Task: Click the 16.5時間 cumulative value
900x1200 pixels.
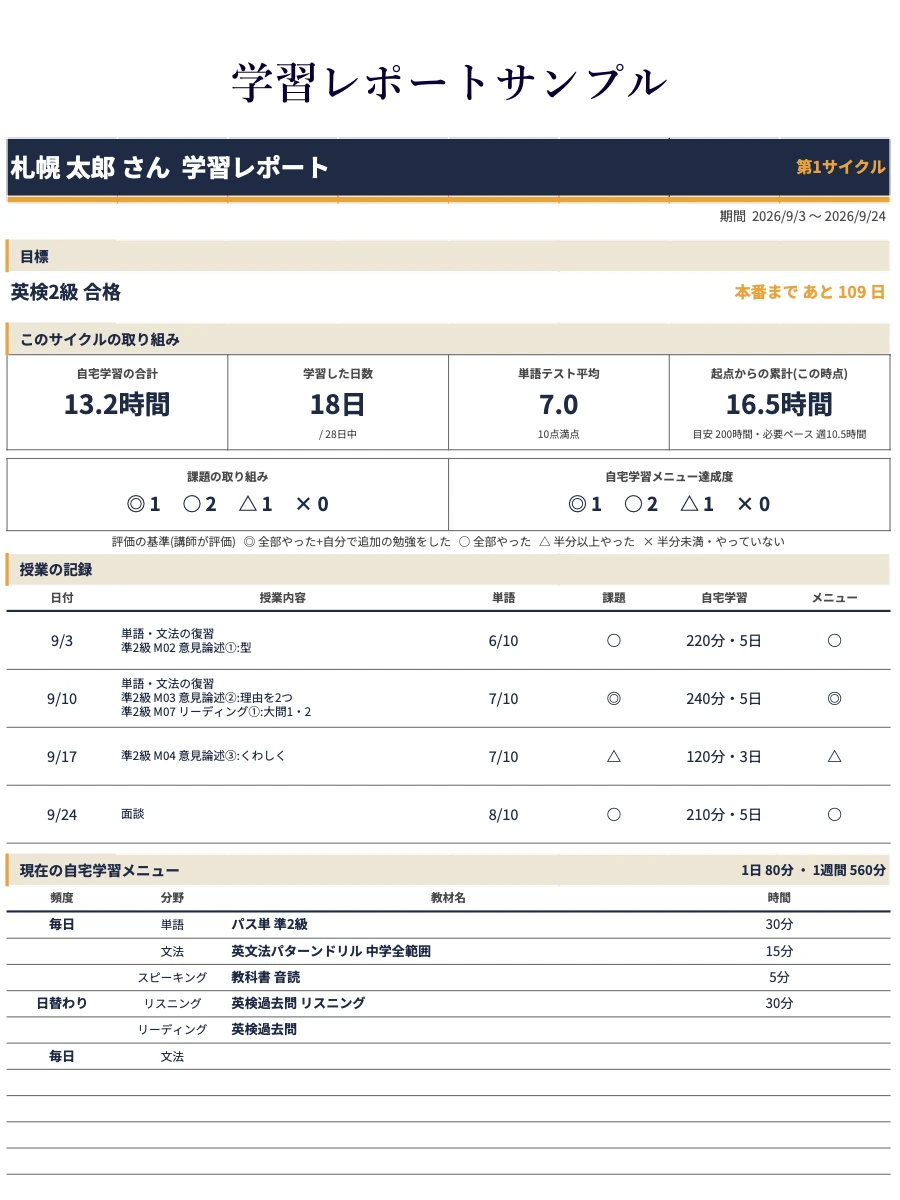Action: point(779,405)
